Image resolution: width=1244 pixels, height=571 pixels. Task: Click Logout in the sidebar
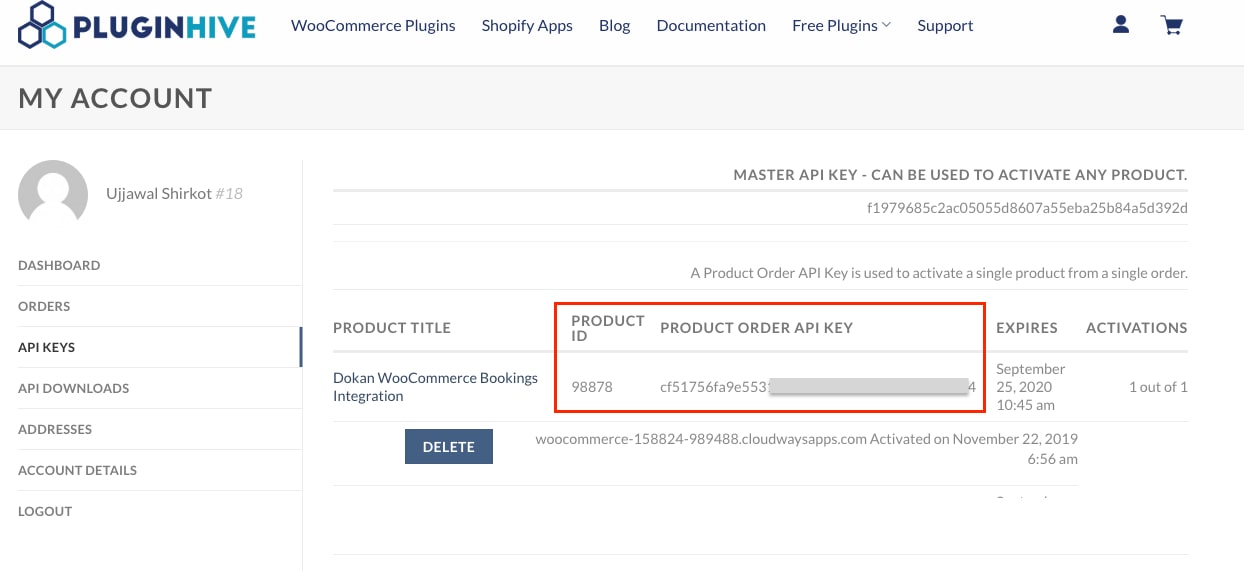tap(45, 511)
